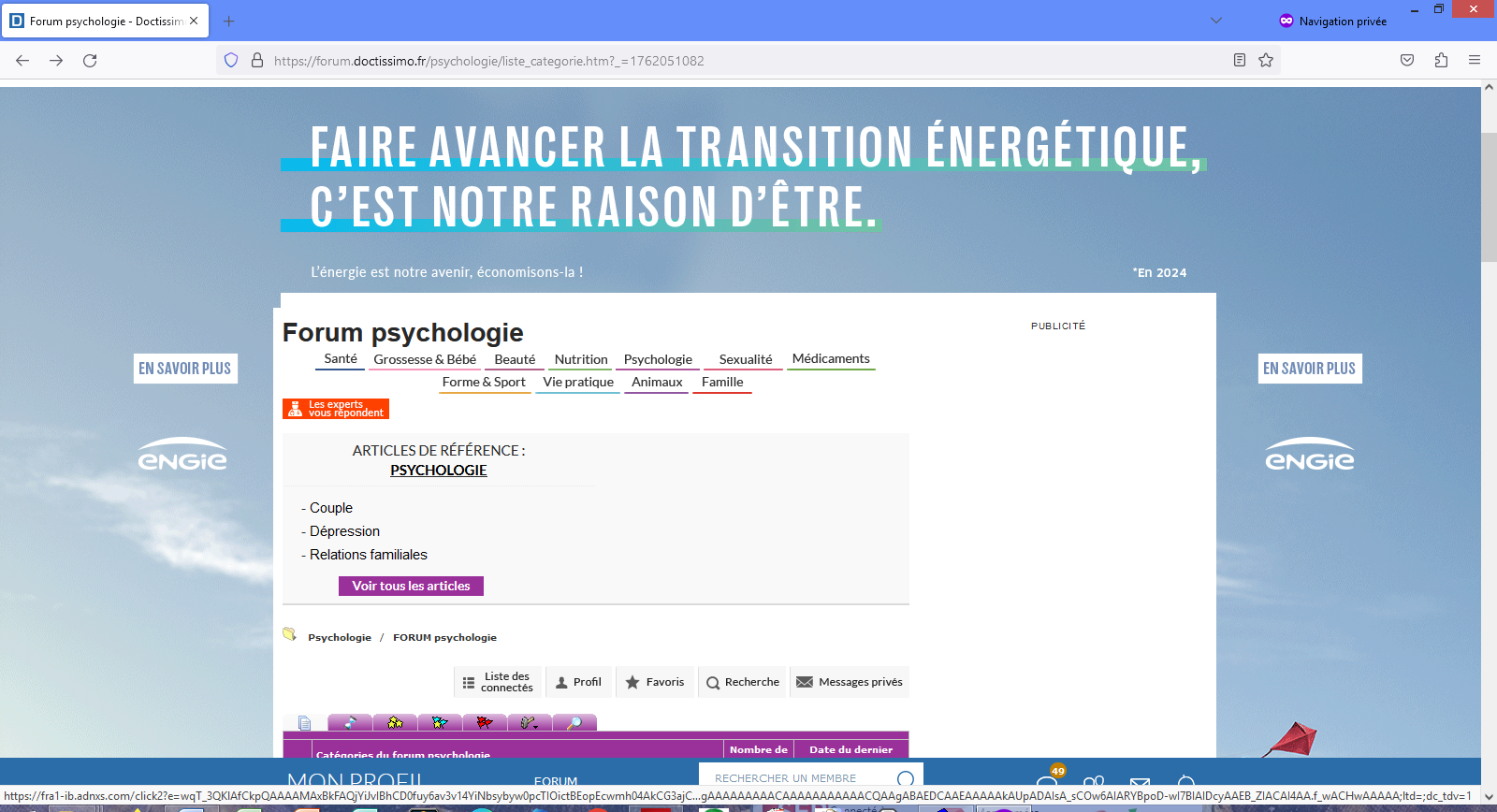
Task: Open the Favoris button
Action: point(655,682)
